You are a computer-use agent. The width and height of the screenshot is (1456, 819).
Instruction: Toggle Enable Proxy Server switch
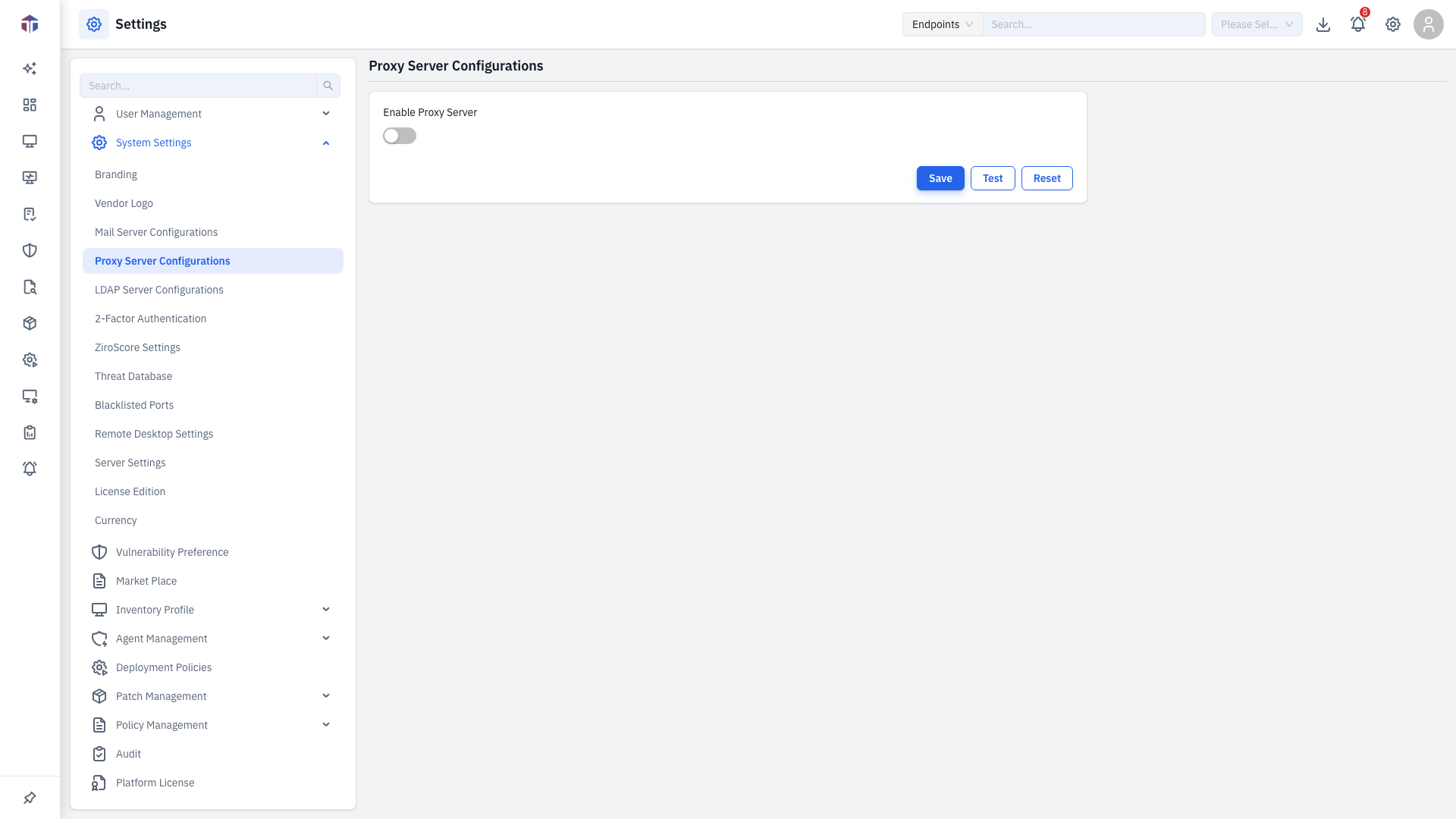tap(400, 136)
